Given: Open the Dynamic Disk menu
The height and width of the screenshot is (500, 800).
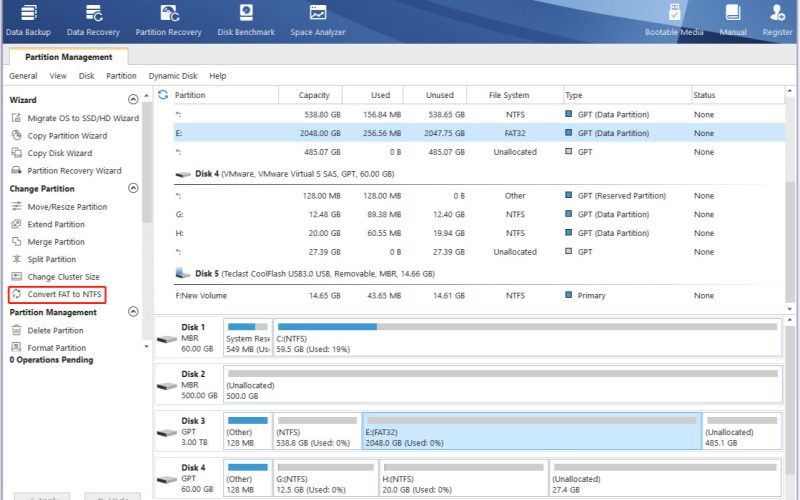Looking at the screenshot, I should tap(173, 76).
